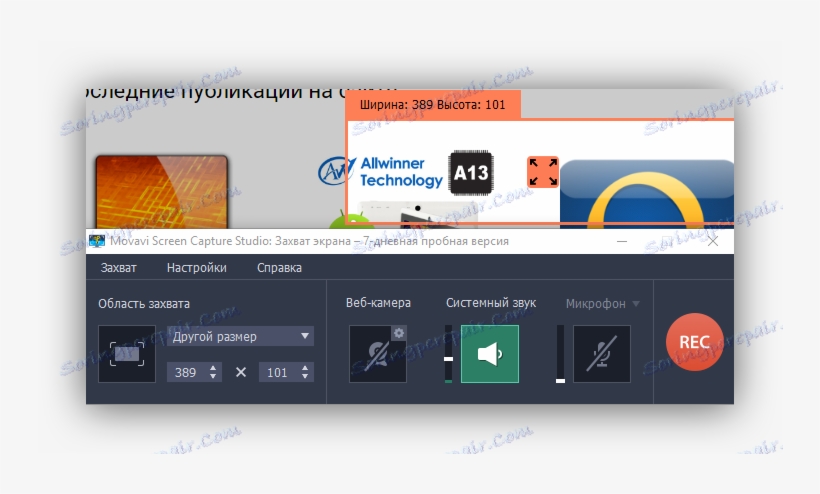Select capture area with the frame icon
This screenshot has height=494, width=820.
point(127,354)
